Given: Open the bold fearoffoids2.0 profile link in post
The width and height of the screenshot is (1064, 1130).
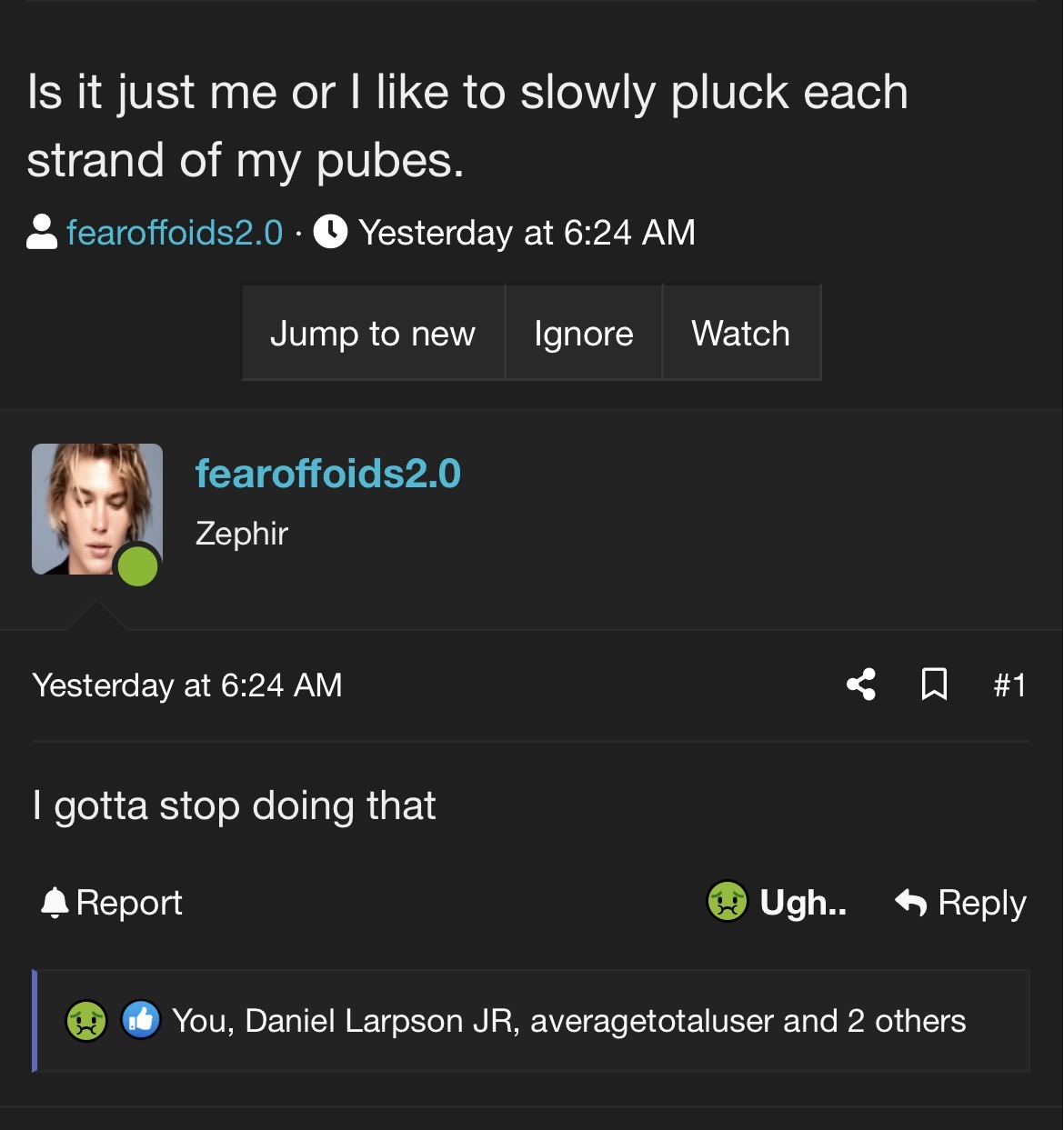Looking at the screenshot, I should pyautogui.click(x=328, y=474).
